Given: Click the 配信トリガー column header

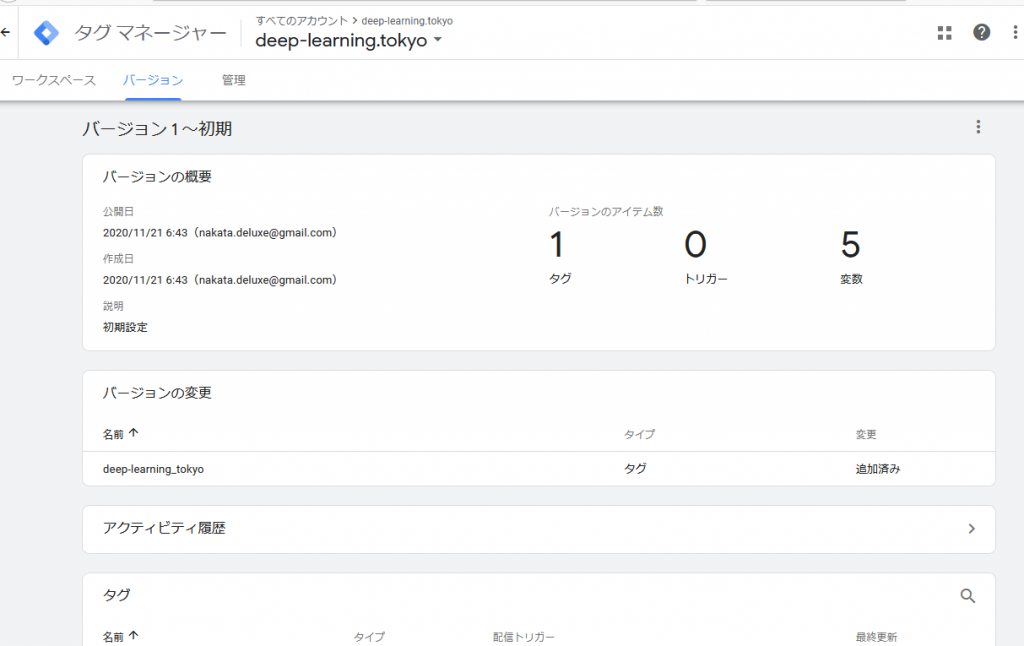Looking at the screenshot, I should pos(524,637).
